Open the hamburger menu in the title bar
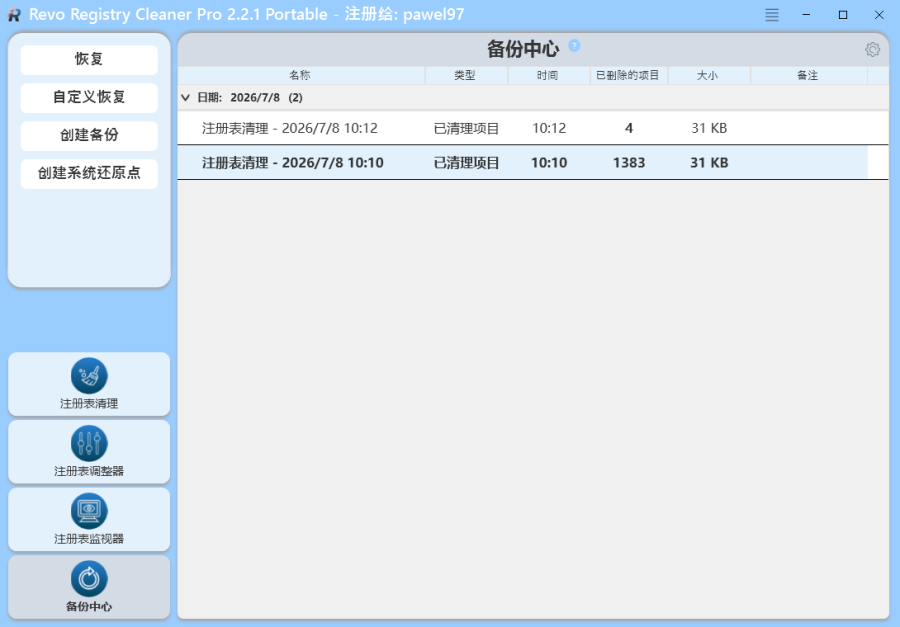 (772, 15)
